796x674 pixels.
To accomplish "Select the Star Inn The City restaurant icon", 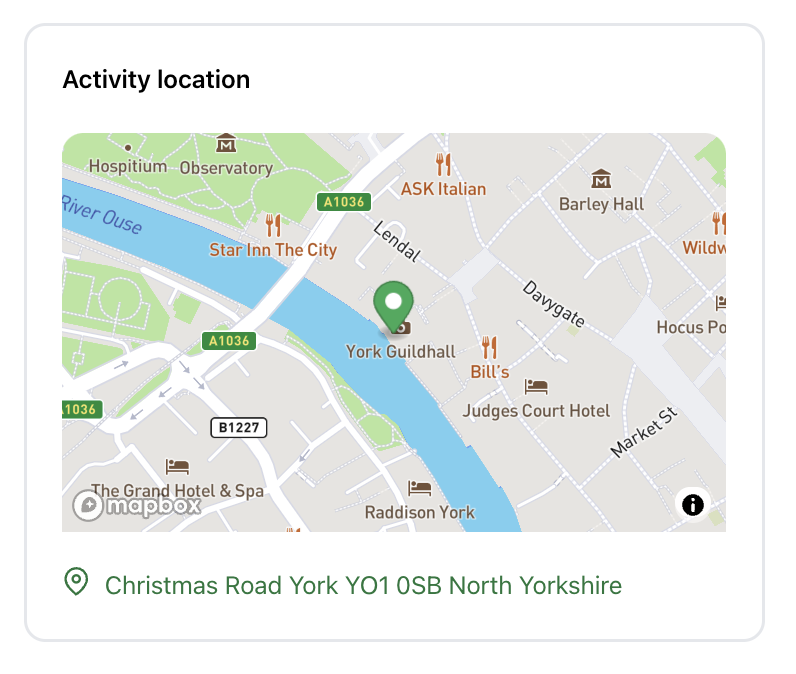I will 273,225.
